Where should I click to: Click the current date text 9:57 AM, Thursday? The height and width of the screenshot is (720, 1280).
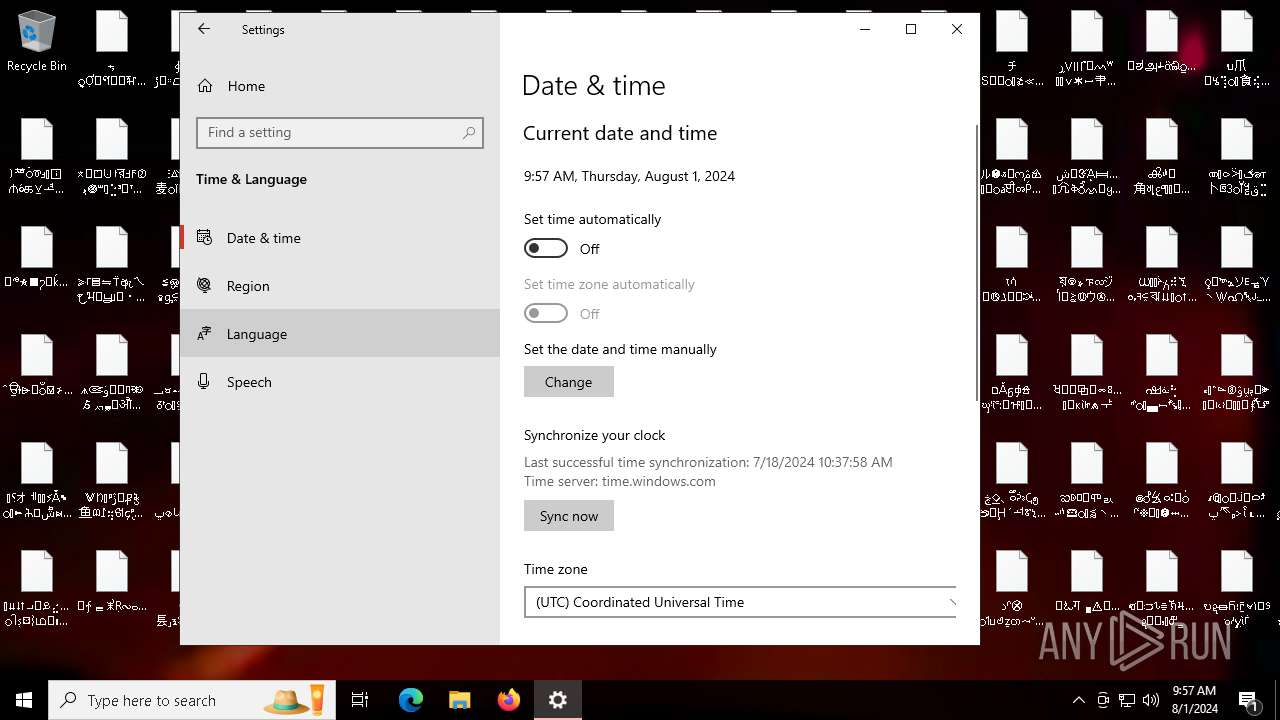coord(629,176)
